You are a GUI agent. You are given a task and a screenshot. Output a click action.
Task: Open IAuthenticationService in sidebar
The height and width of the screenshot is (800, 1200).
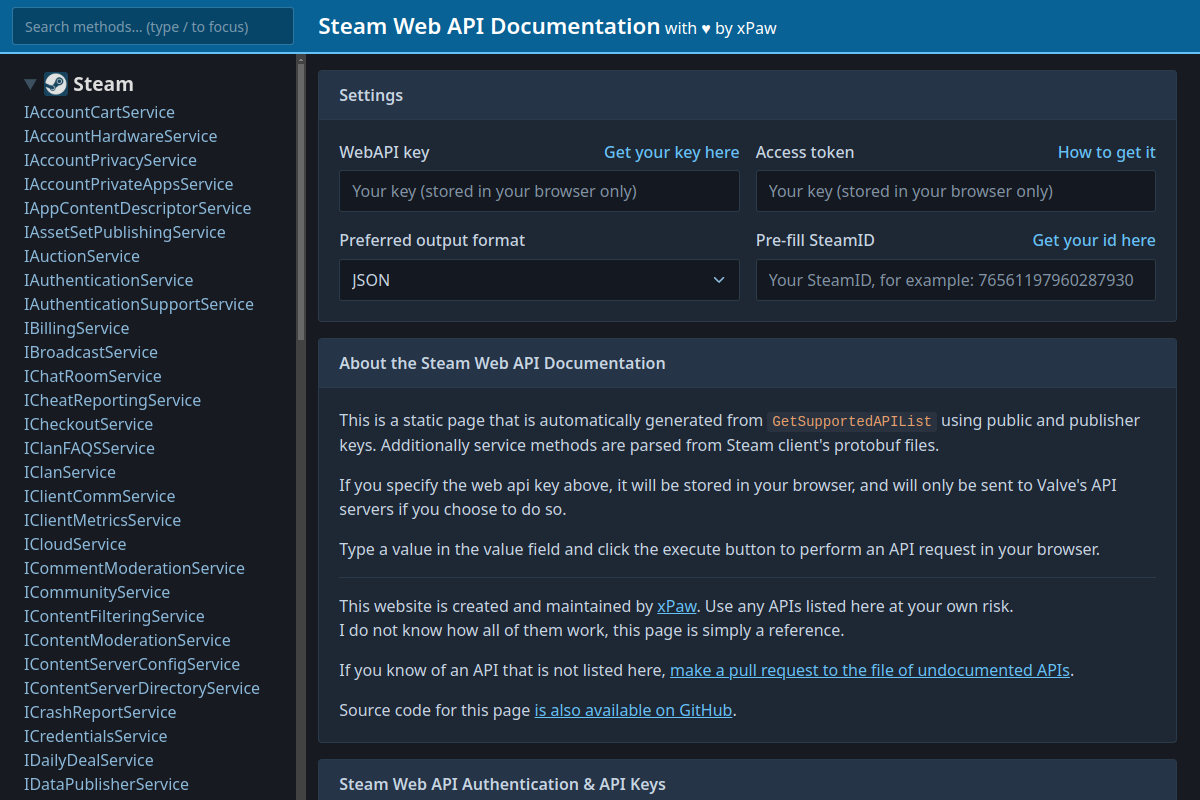click(108, 280)
